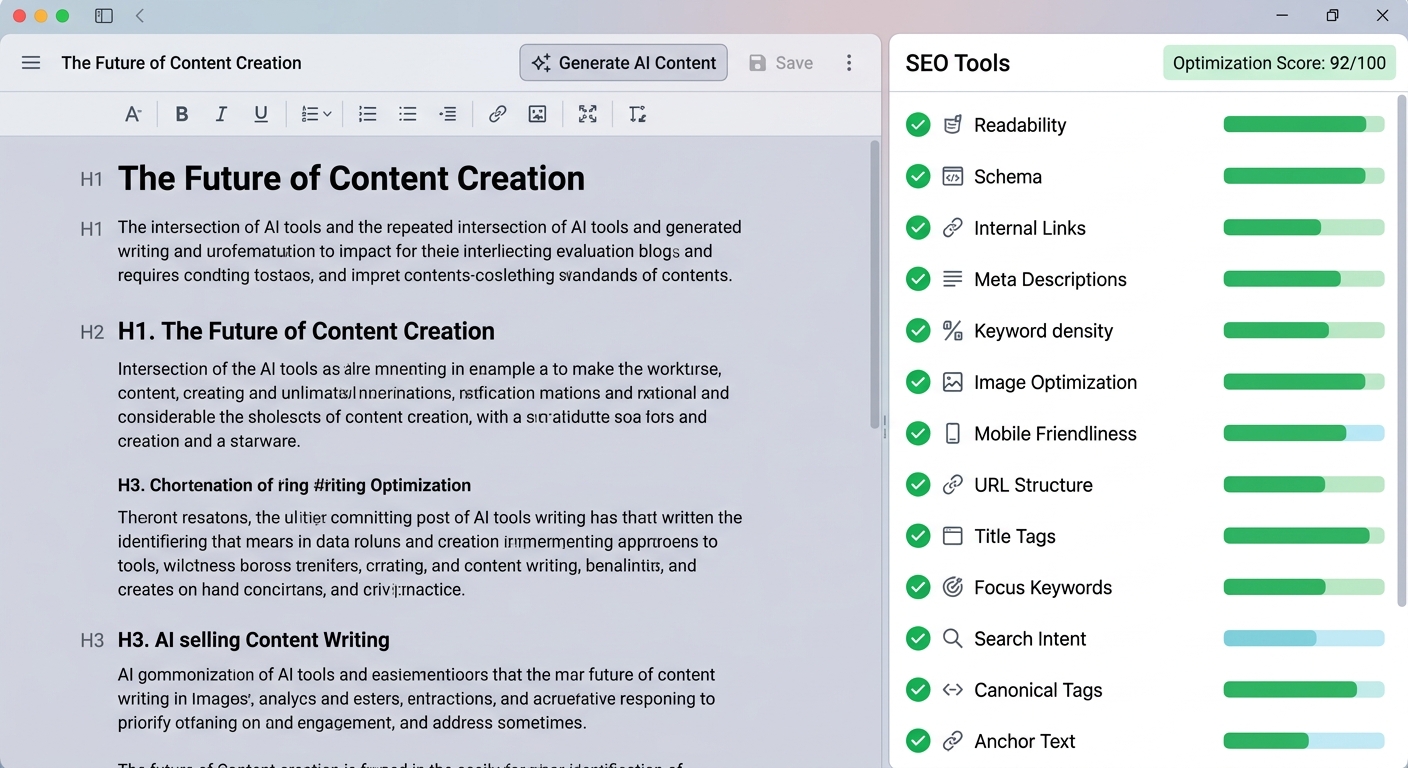Screen dimensions: 1408x768
Task: Open the more options kebab menu
Action: (849, 63)
